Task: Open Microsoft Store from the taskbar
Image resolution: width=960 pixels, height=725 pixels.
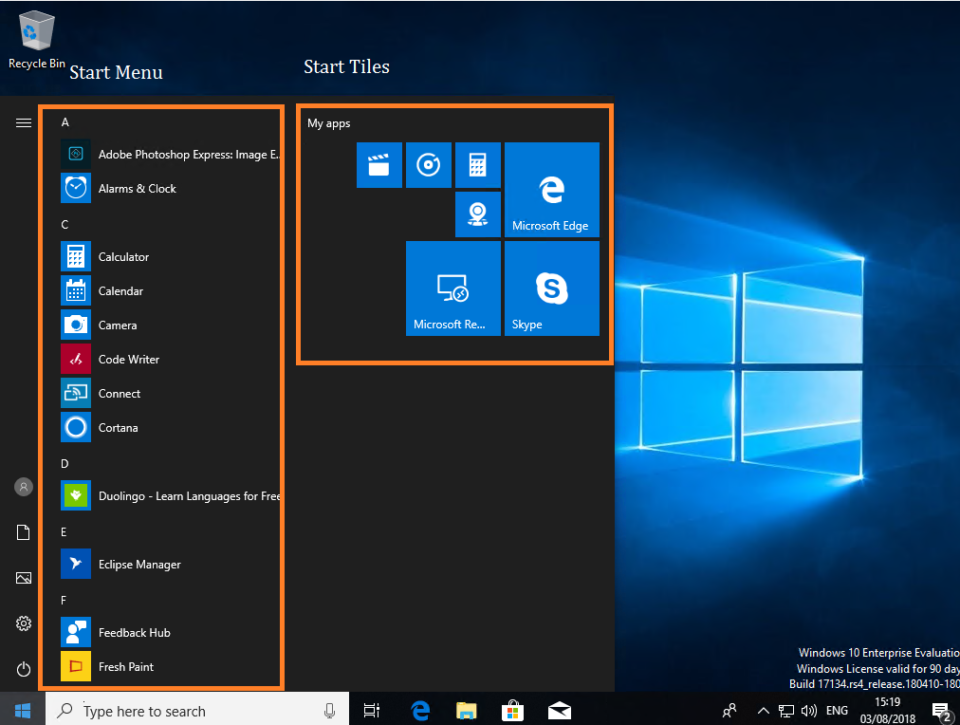Action: pos(512,710)
